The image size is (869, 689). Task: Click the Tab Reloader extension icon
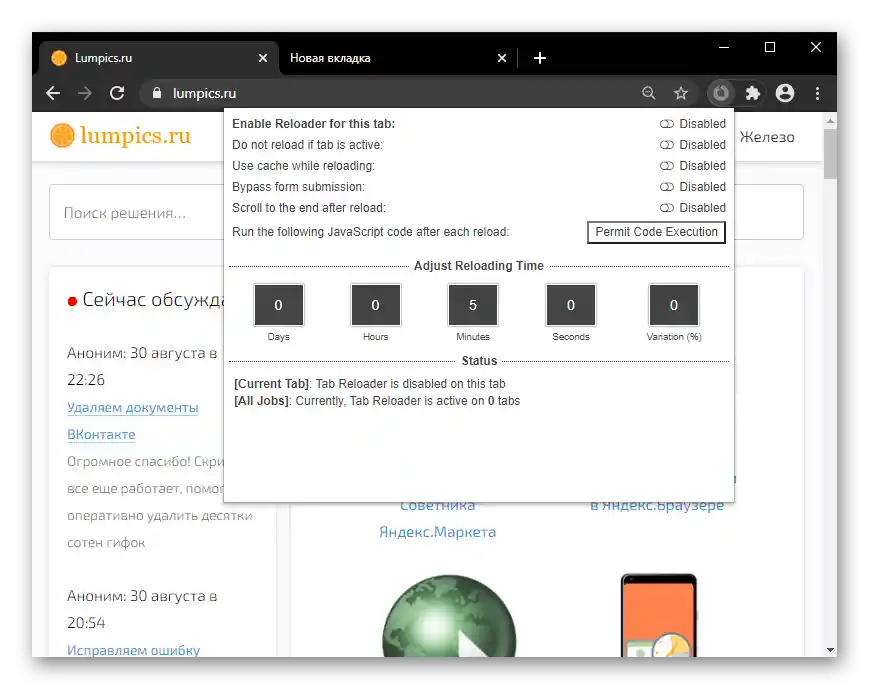coord(720,93)
